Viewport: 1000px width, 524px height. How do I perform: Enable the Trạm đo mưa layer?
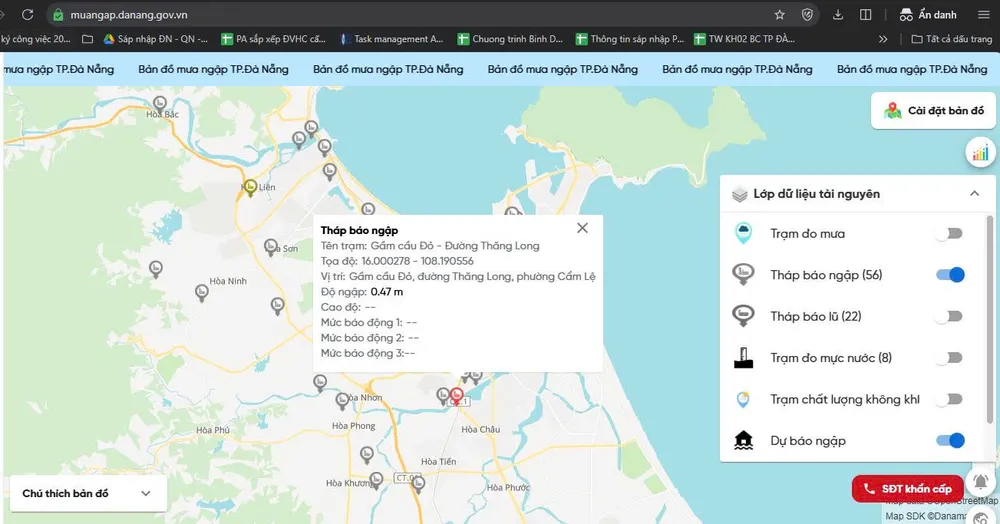click(x=949, y=234)
